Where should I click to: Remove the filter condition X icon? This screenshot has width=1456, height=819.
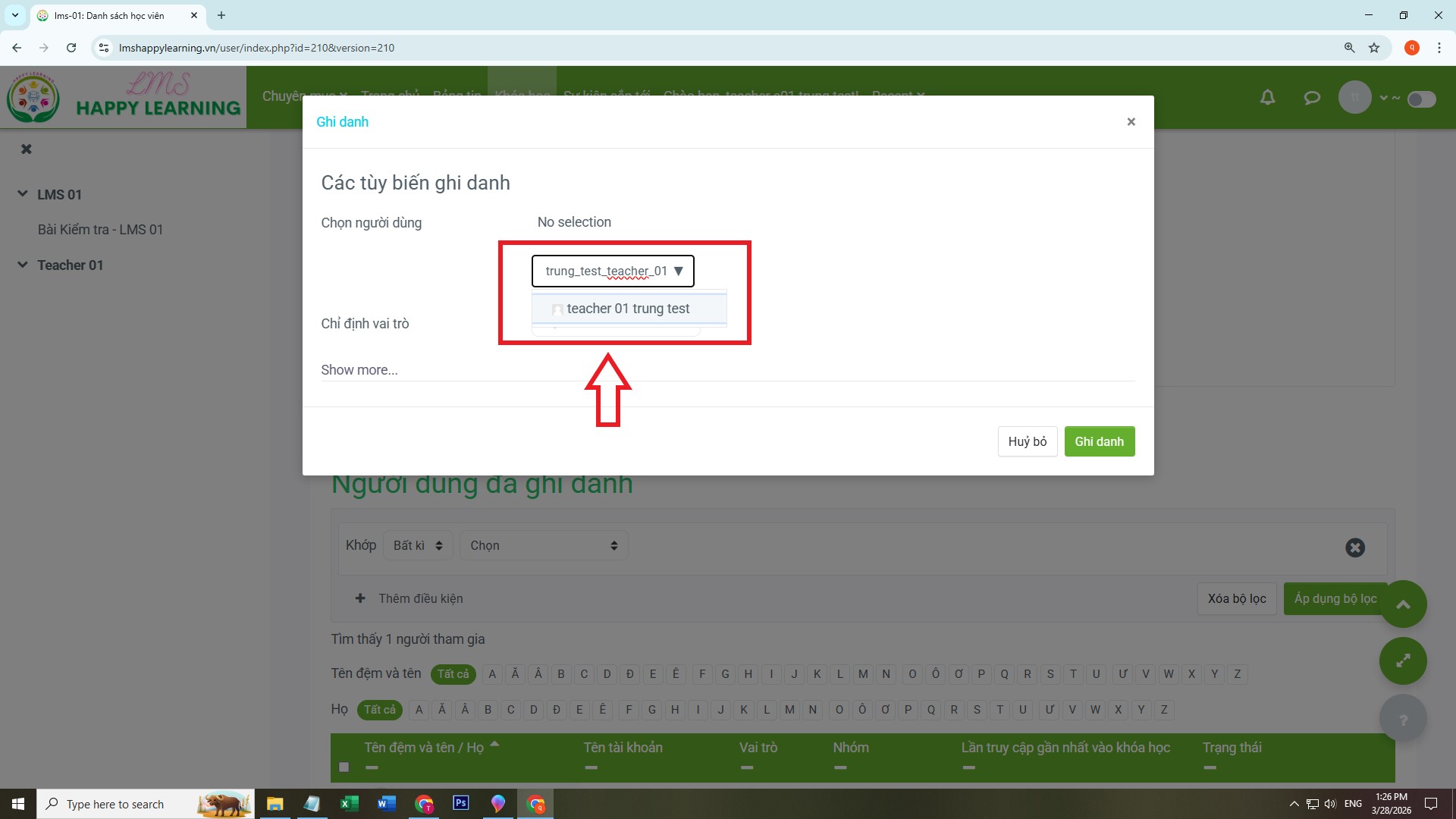click(x=1354, y=548)
